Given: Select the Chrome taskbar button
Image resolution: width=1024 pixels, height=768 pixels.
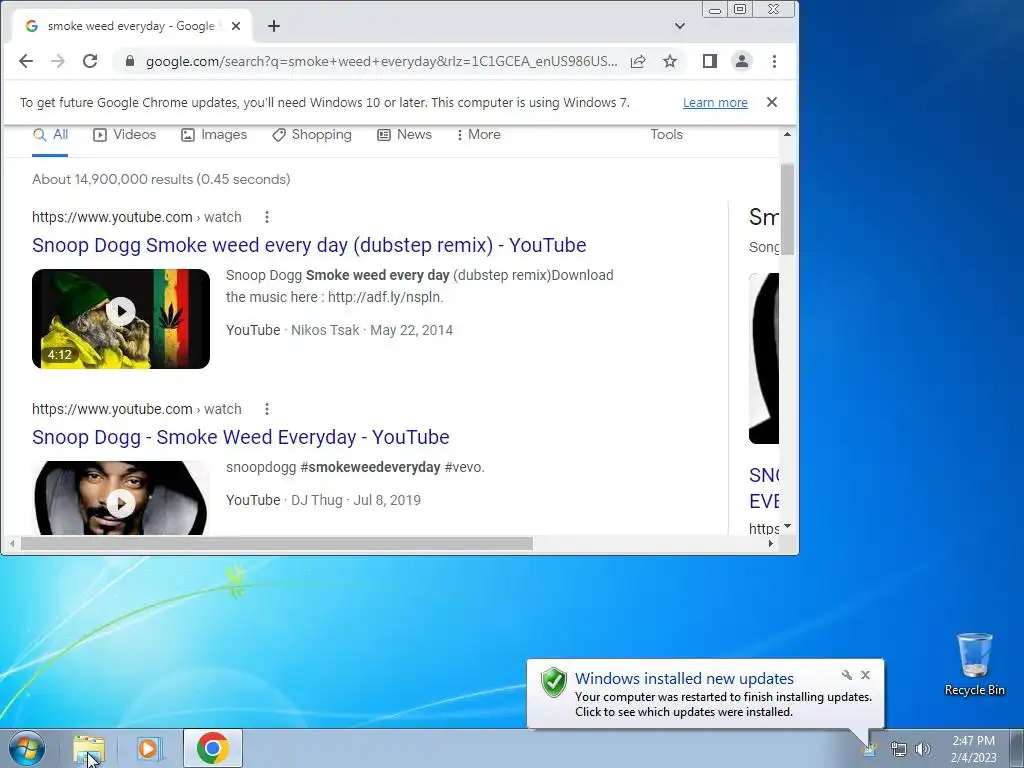Looking at the screenshot, I should click(x=213, y=748).
